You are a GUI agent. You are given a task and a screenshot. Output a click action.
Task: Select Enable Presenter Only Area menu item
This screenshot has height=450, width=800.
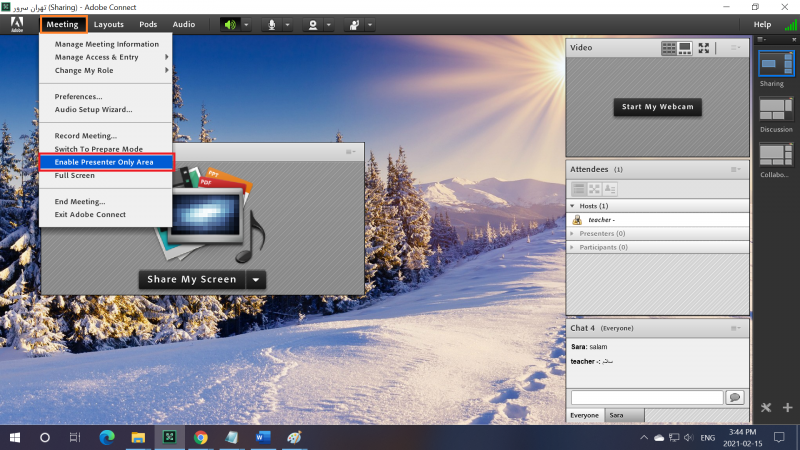104,161
